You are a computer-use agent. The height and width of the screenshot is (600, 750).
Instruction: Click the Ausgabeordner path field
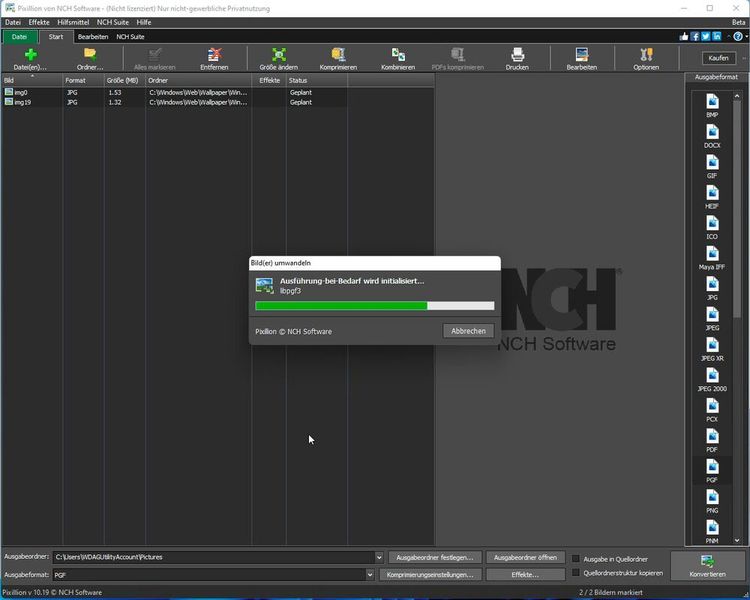click(213, 557)
